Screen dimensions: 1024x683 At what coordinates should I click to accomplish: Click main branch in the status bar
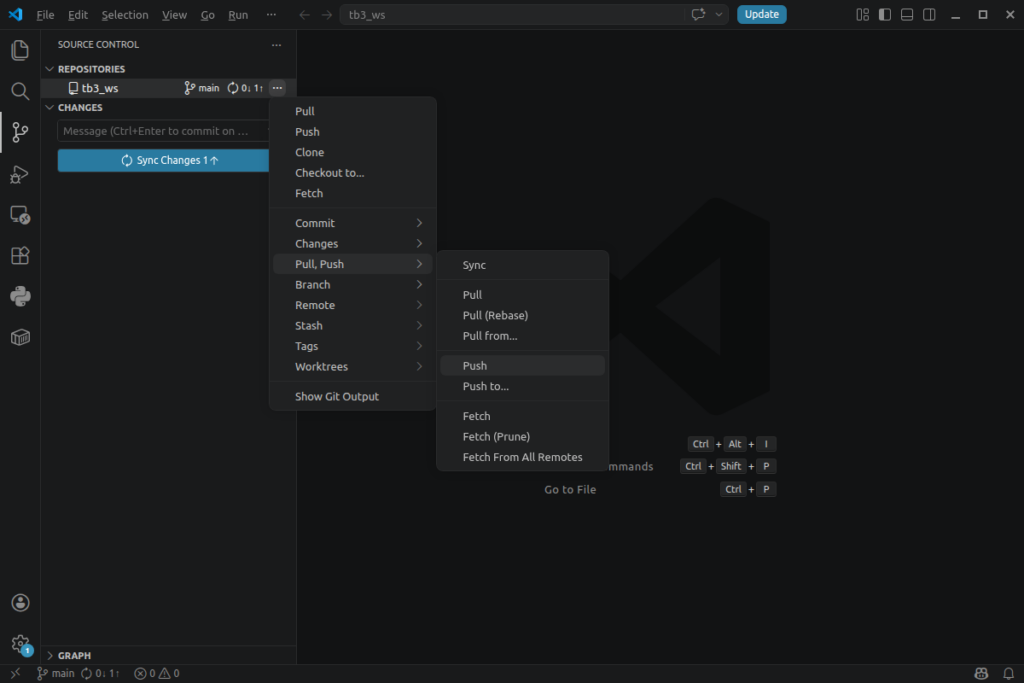click(56, 673)
